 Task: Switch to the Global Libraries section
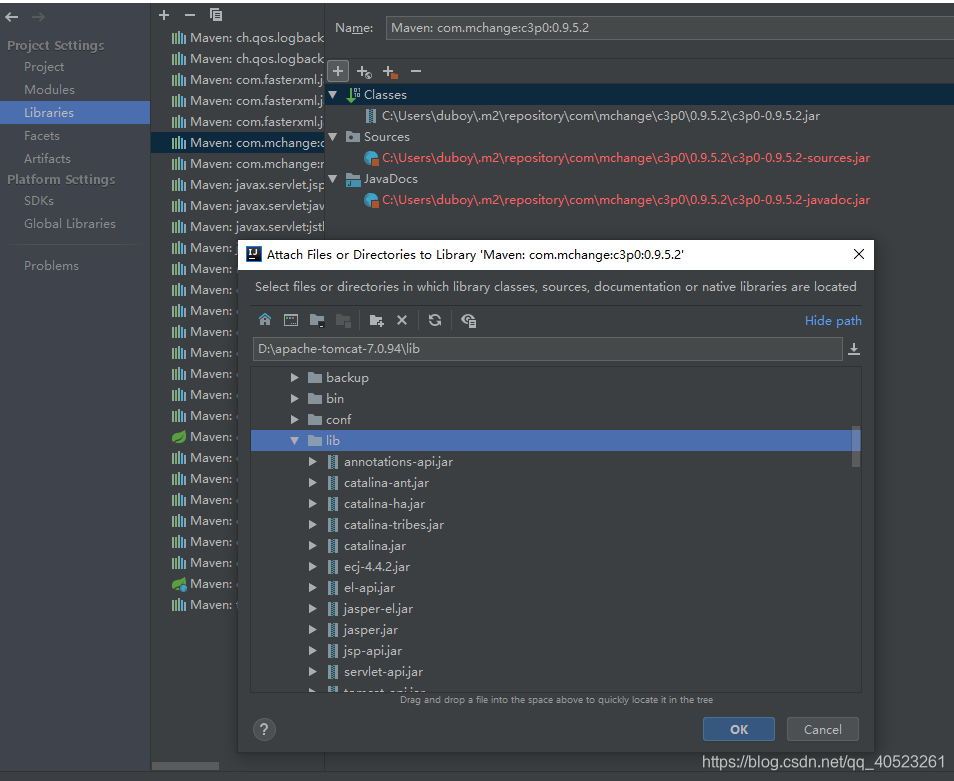[72, 223]
